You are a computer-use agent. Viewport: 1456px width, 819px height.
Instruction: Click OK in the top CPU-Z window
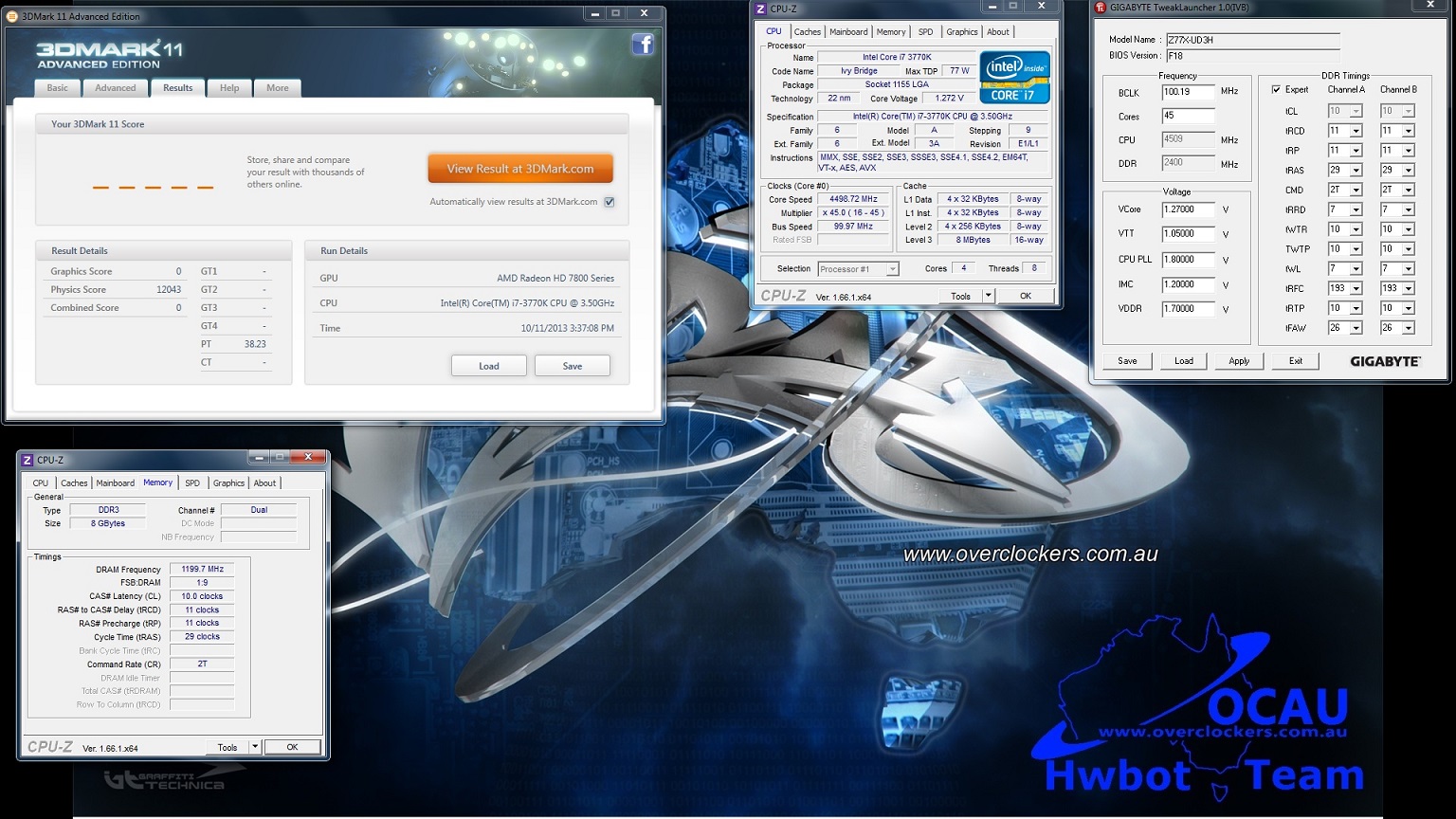pos(1025,296)
